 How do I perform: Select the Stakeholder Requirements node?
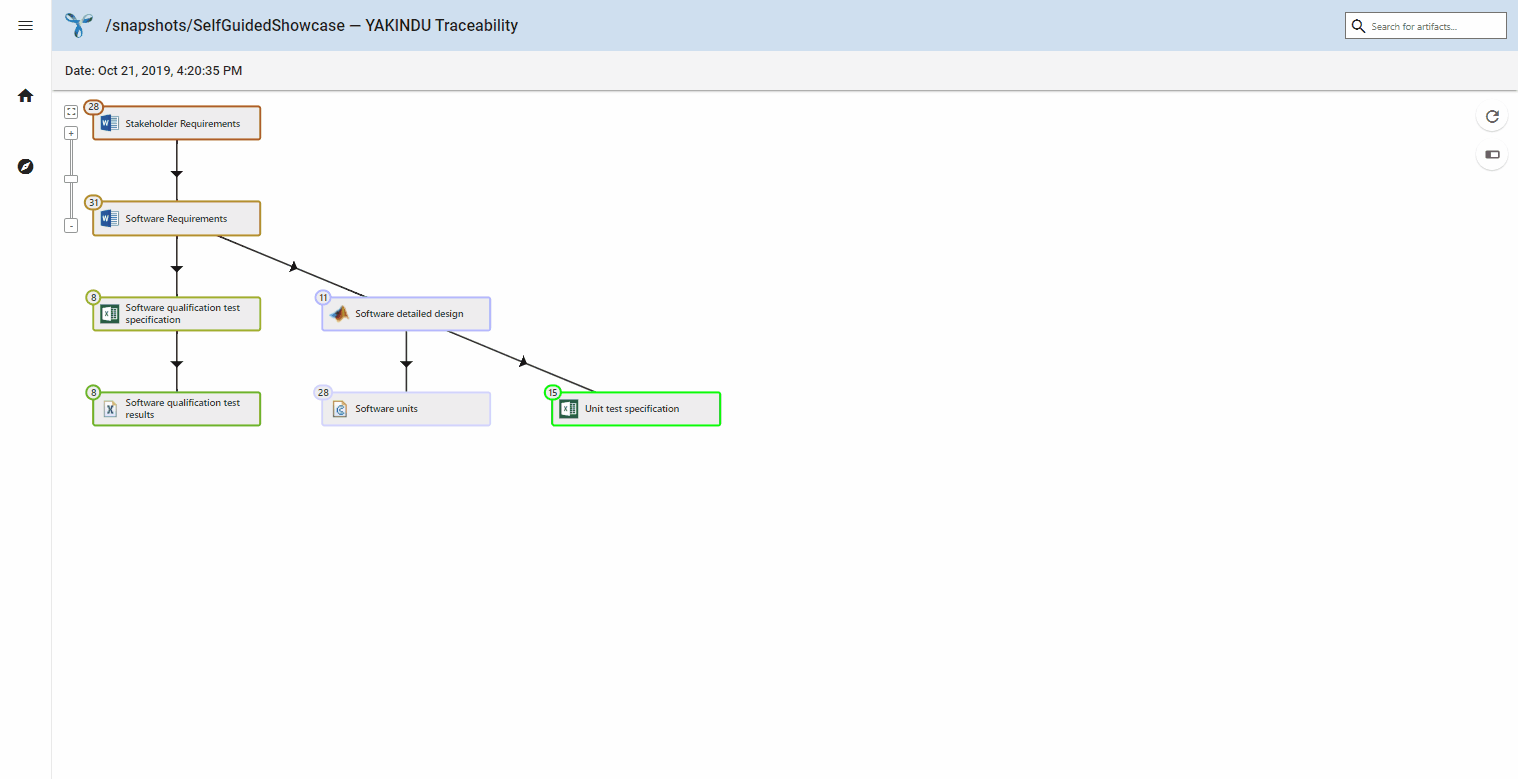pyautogui.click(x=182, y=124)
